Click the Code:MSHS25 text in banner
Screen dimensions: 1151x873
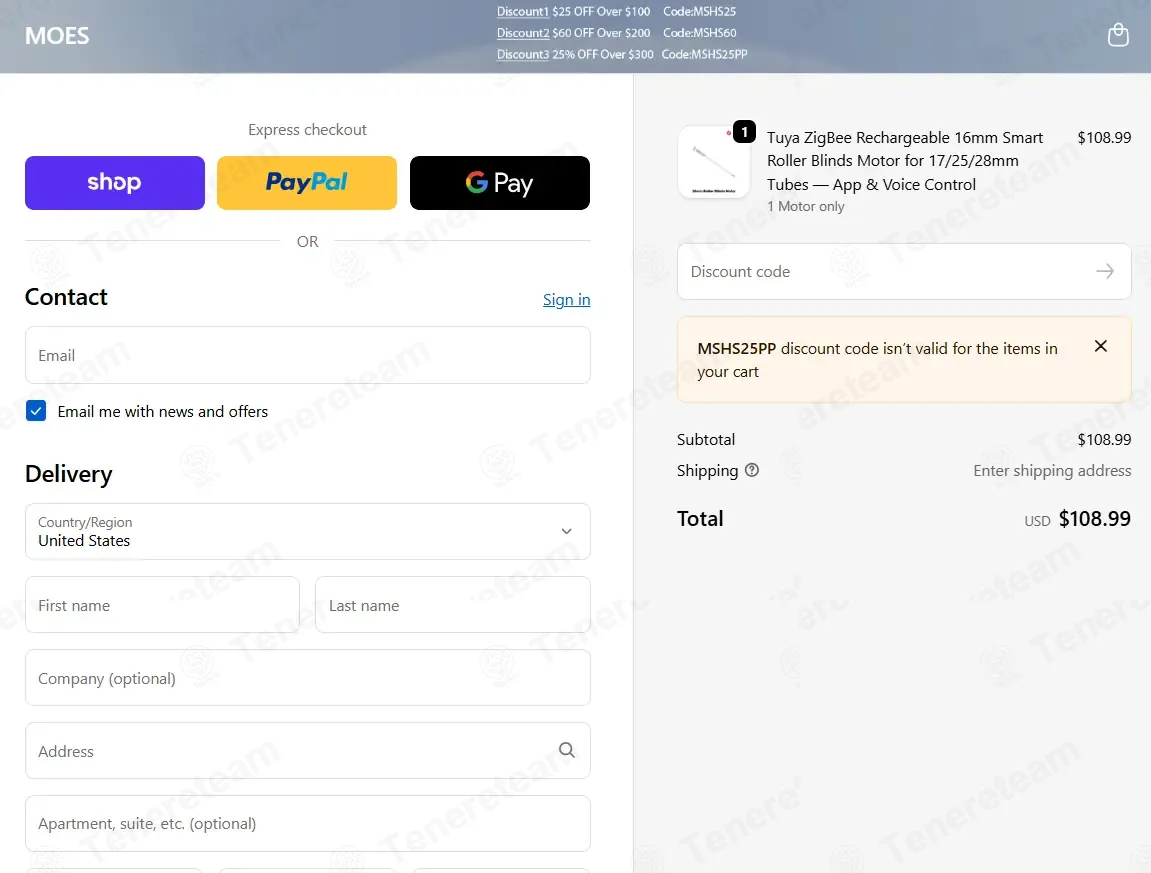click(700, 12)
